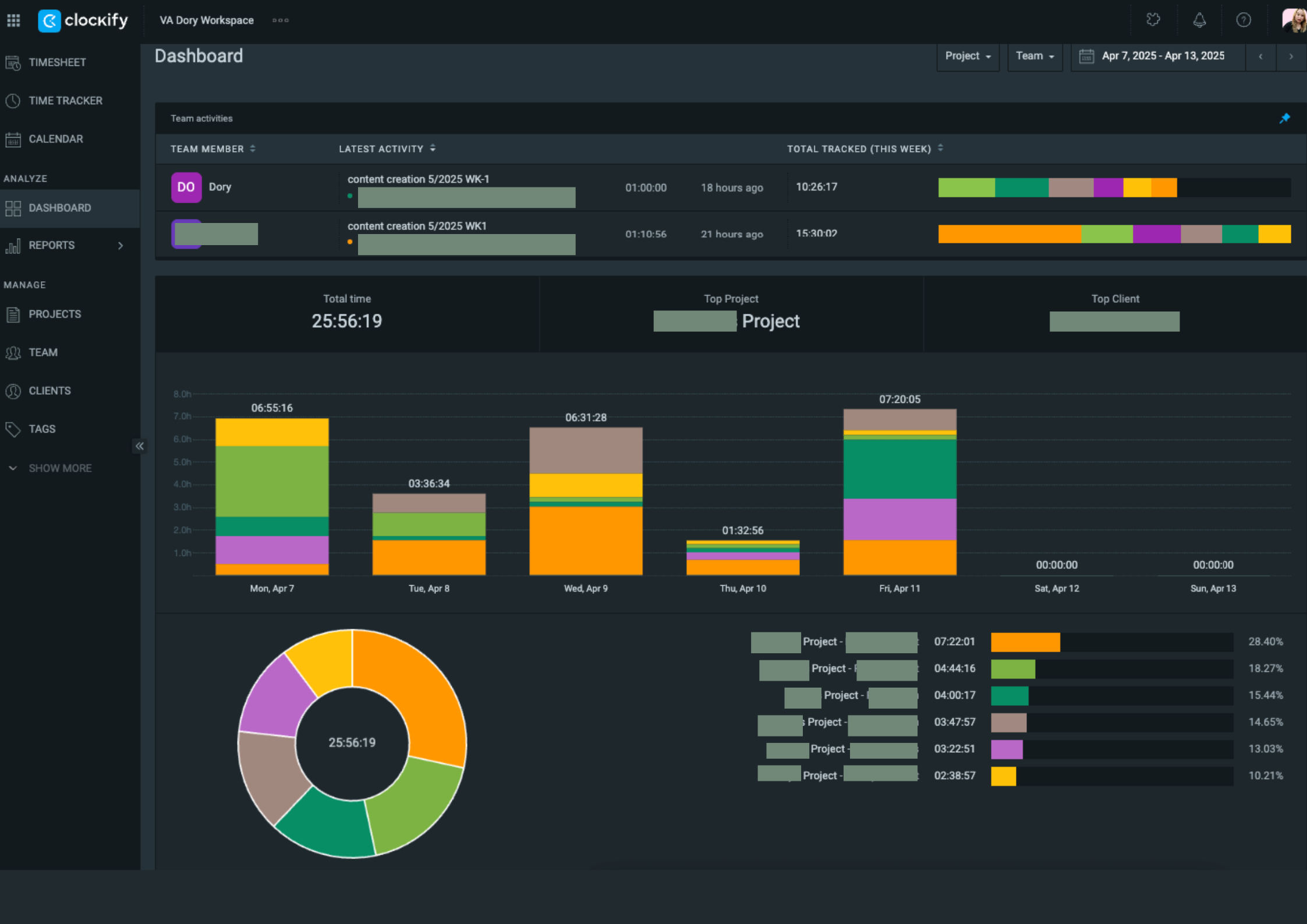1307x924 pixels.
Task: Click the Clockify logo
Action: tap(83, 20)
